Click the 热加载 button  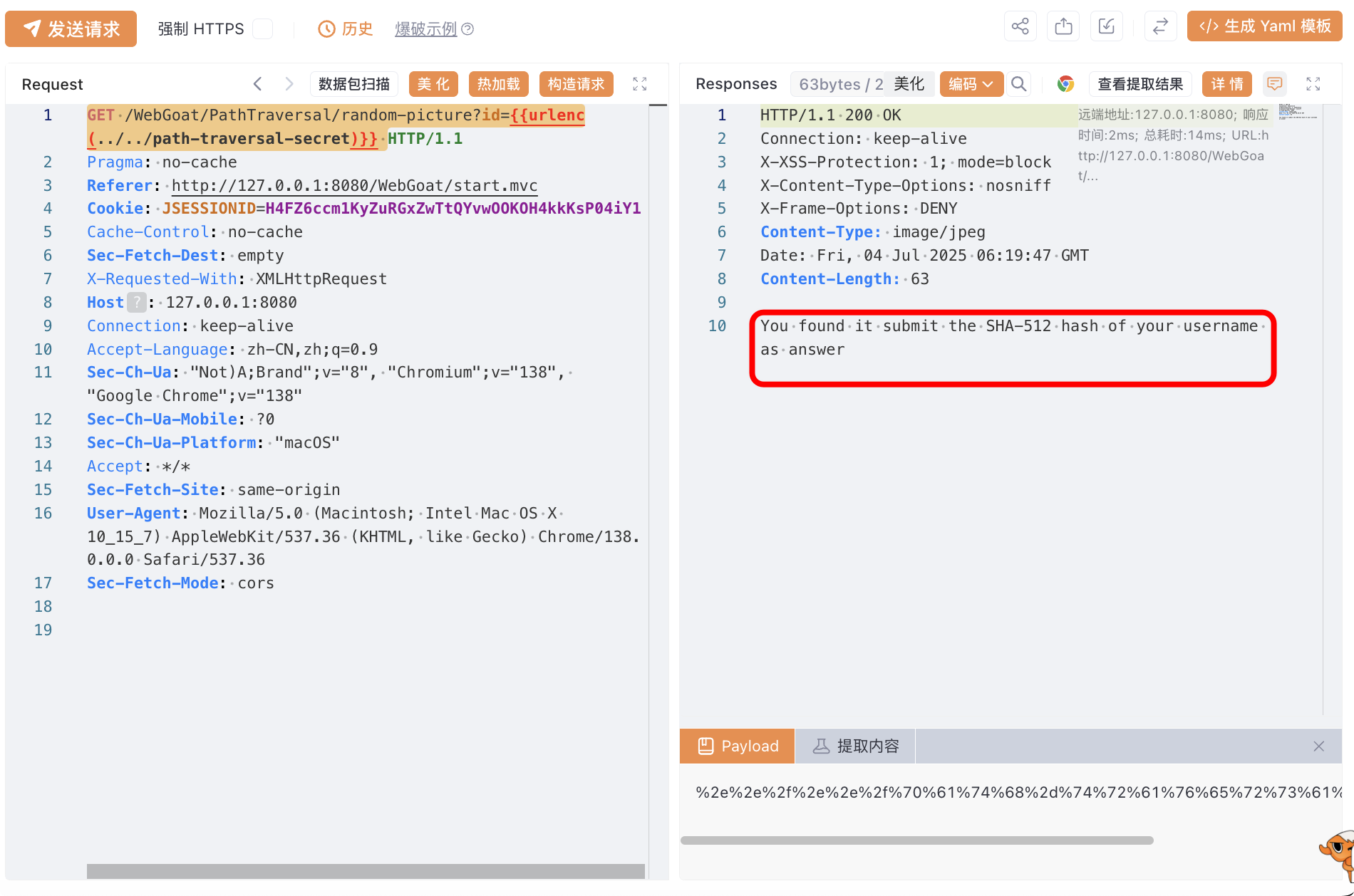point(499,84)
